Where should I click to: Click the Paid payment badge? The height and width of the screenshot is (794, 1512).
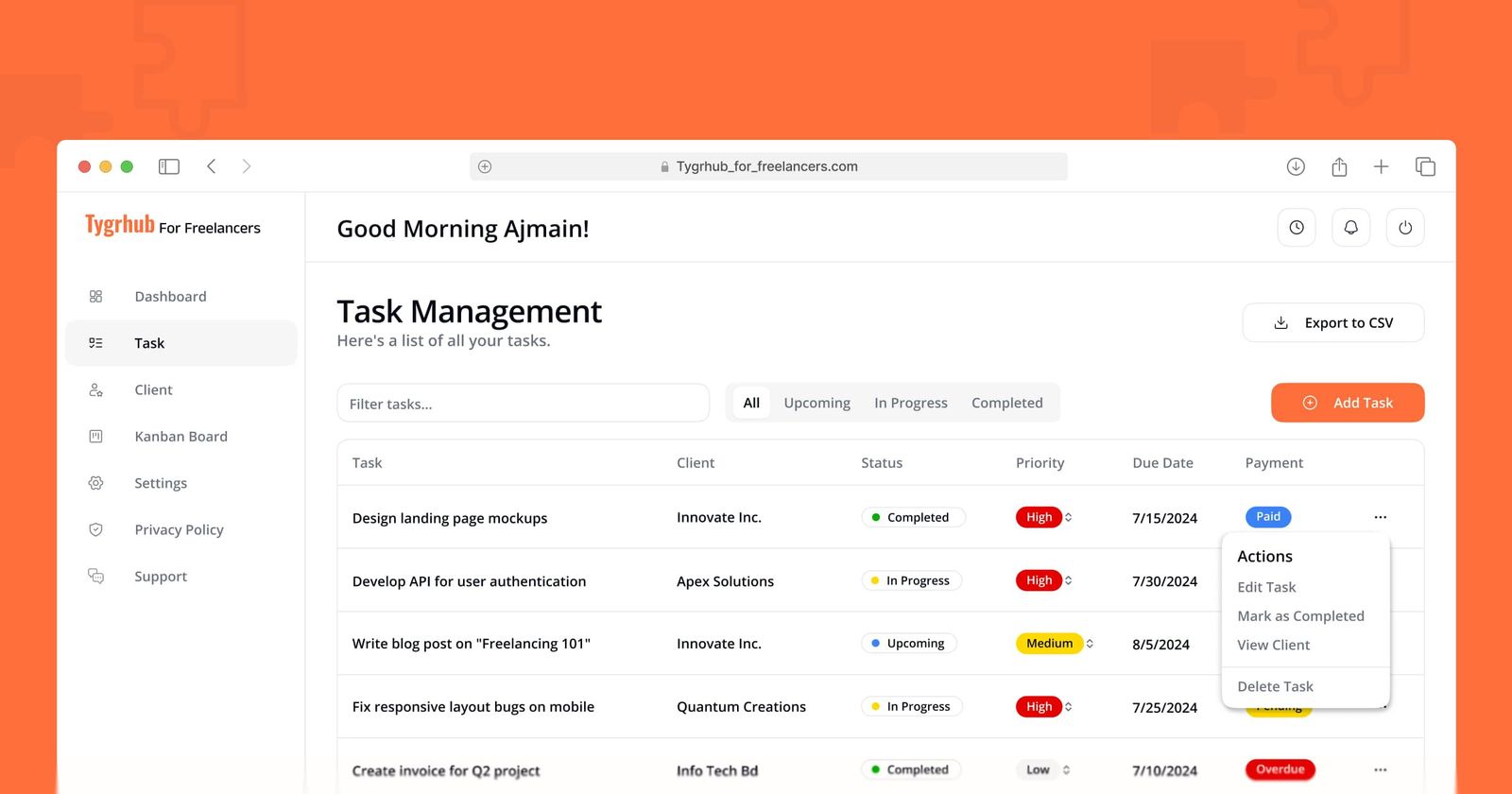click(x=1268, y=517)
